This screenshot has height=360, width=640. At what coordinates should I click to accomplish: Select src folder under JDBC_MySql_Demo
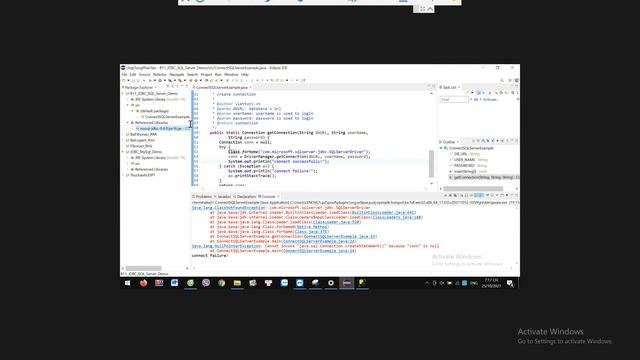[136, 163]
